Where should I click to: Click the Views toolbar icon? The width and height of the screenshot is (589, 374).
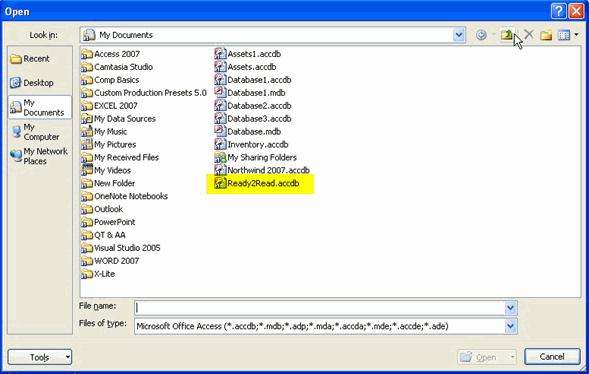point(564,35)
